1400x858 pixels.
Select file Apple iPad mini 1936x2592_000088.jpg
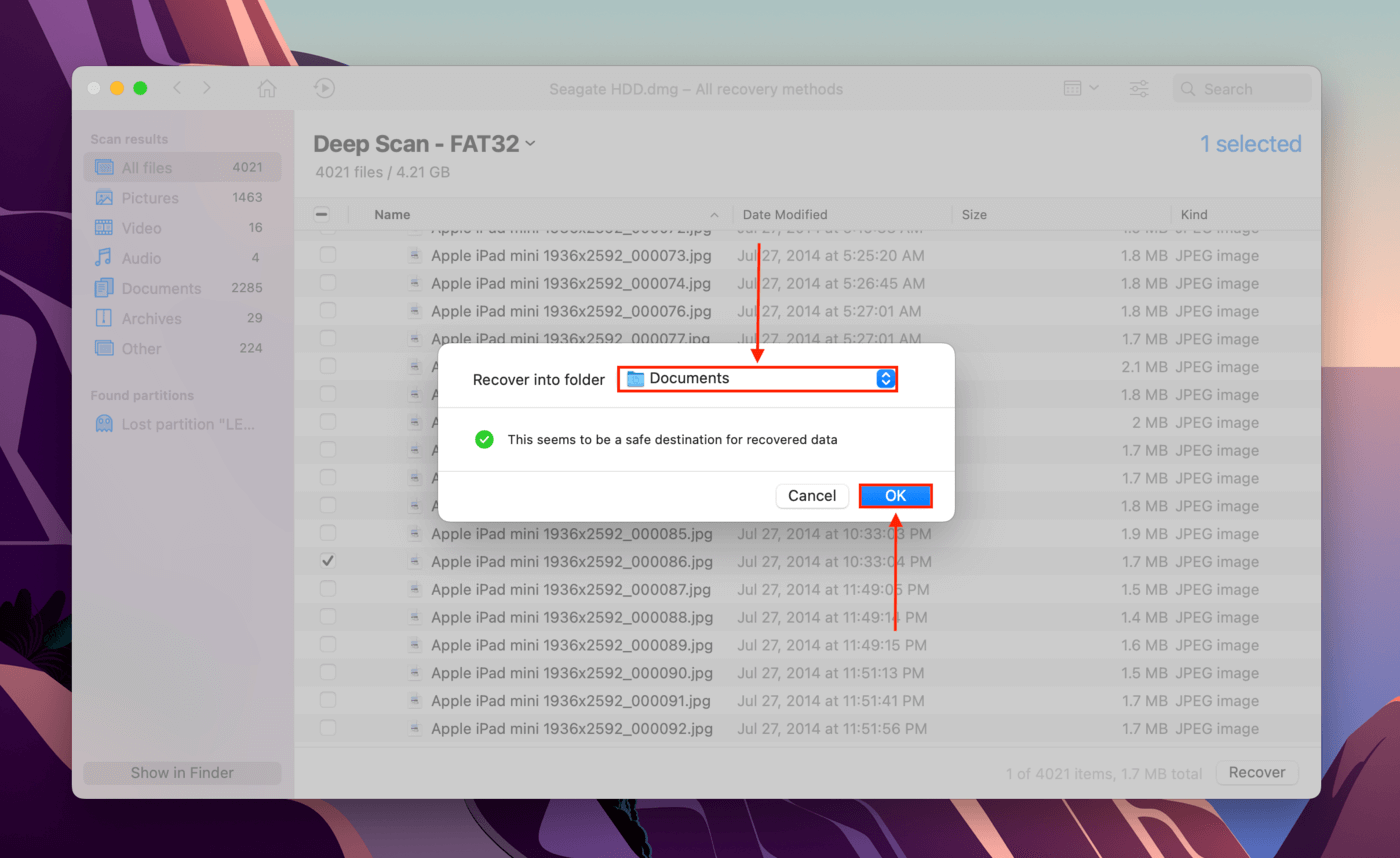pyautogui.click(x=571, y=617)
